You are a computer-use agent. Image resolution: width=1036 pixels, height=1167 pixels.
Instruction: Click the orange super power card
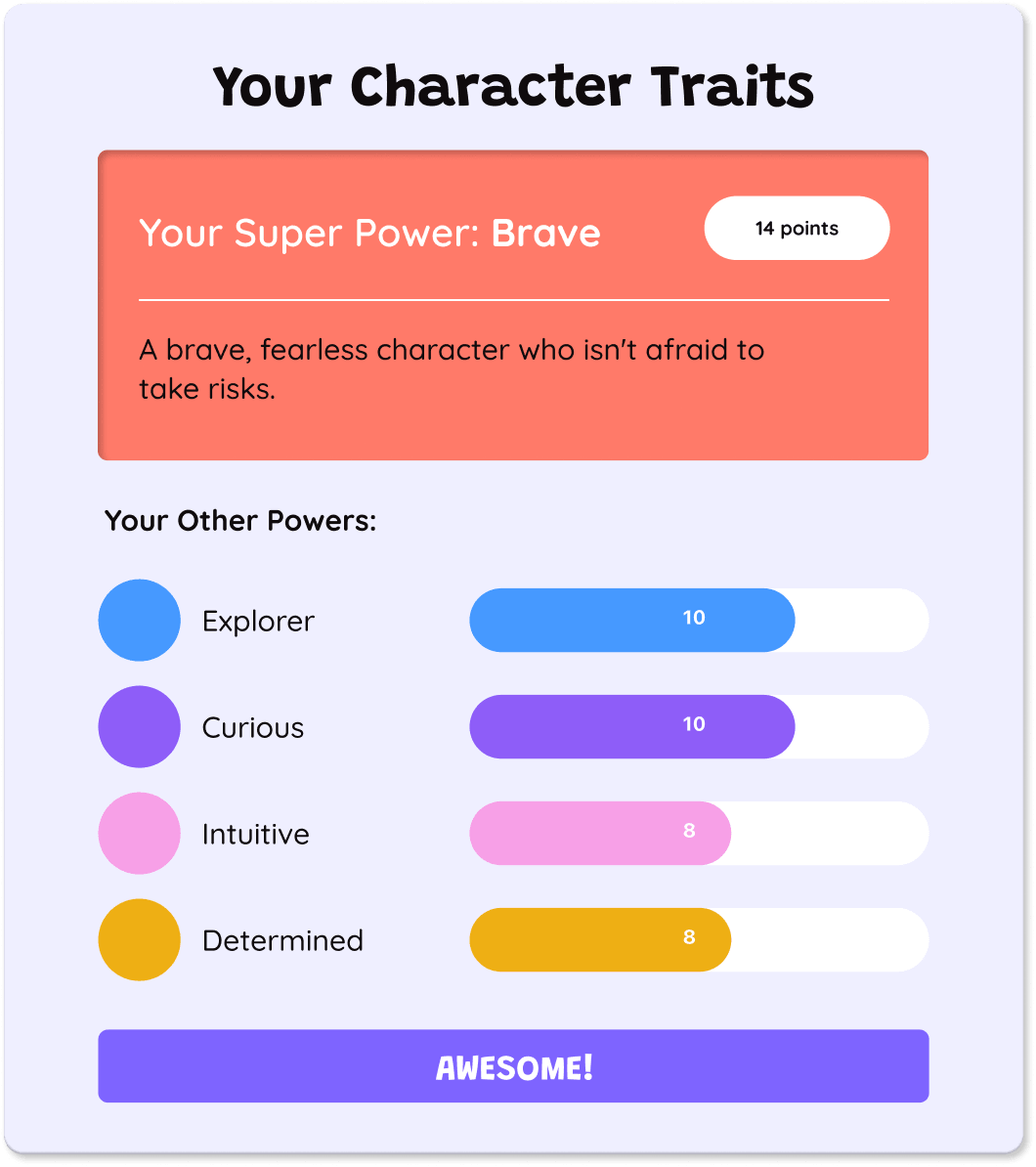[x=513, y=303]
